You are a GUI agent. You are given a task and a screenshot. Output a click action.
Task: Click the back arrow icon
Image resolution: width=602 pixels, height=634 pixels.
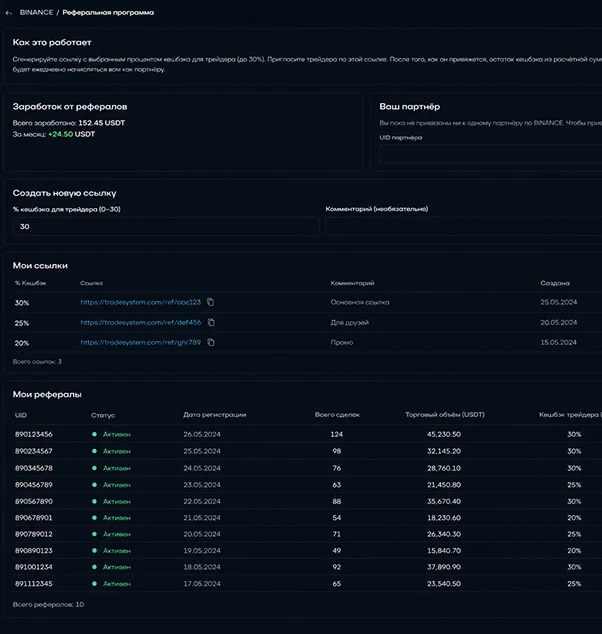click(x=9, y=13)
